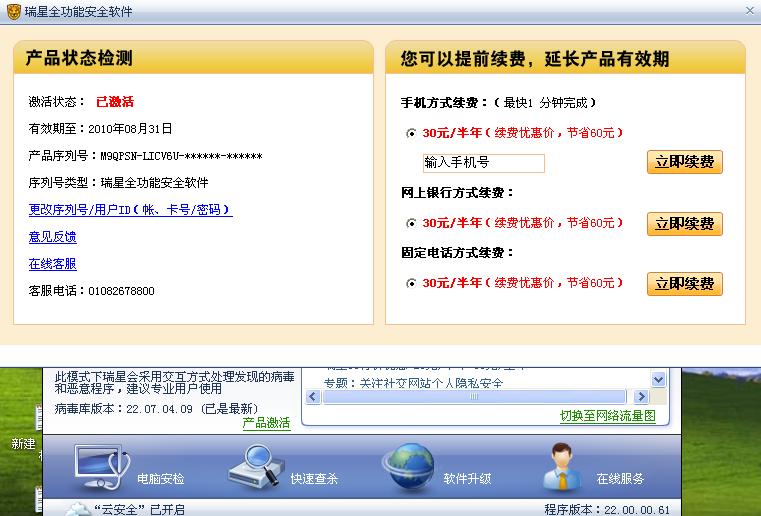
Task: Click the 网上银行方式续费 section label
Action: point(457,193)
